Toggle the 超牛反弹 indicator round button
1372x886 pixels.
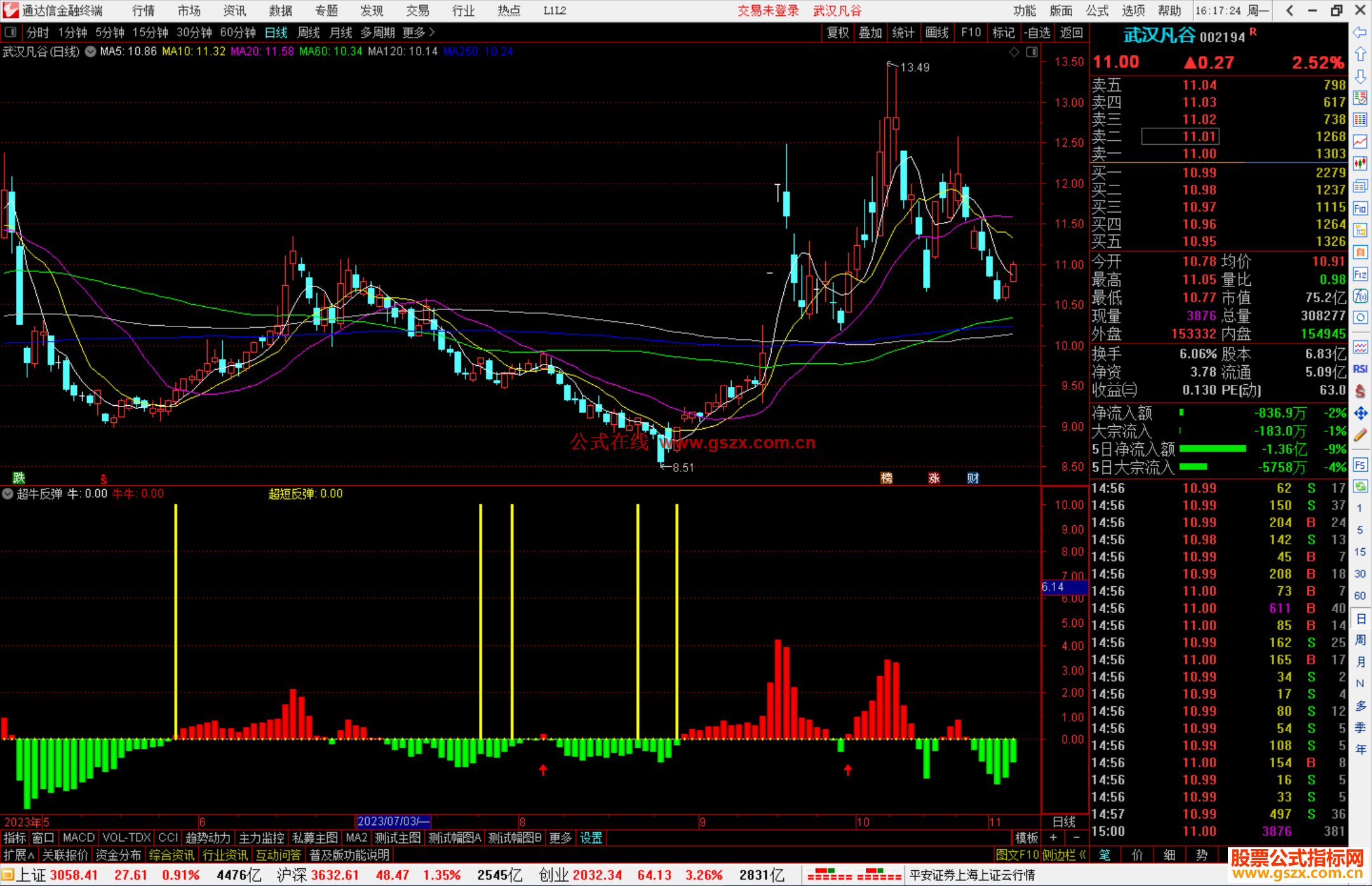pyautogui.click(x=8, y=493)
